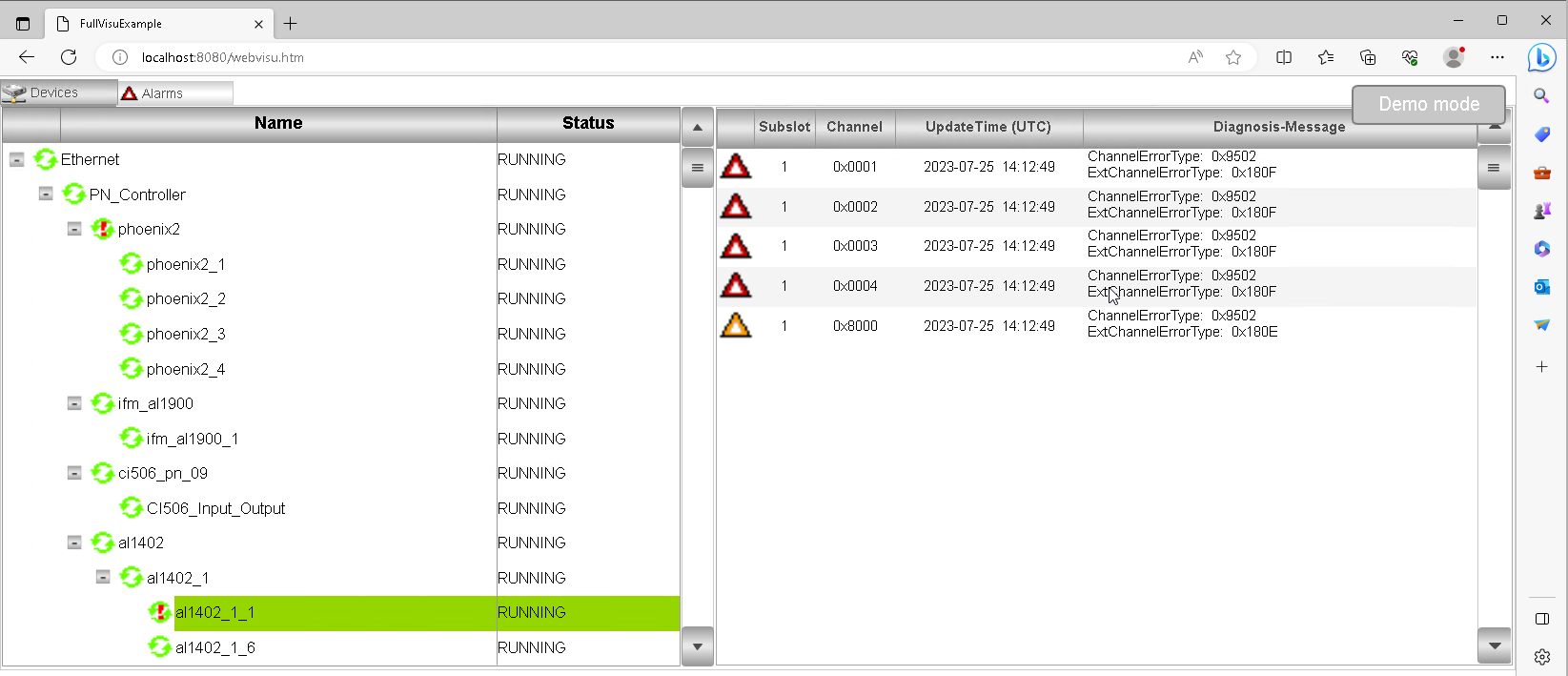This screenshot has height=676, width=1568.
Task: Click the Demo mode button
Action: (1428, 104)
